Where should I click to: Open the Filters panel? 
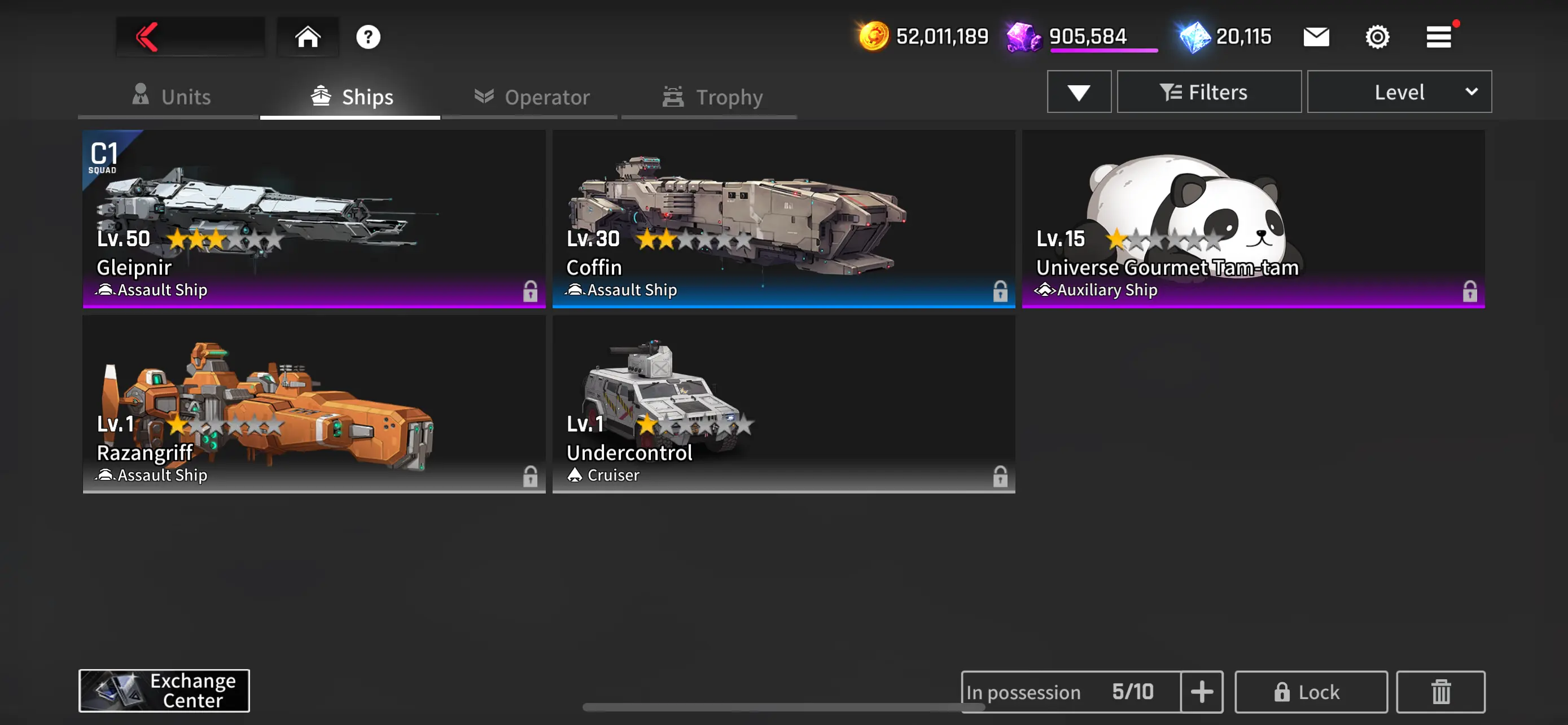[1209, 92]
